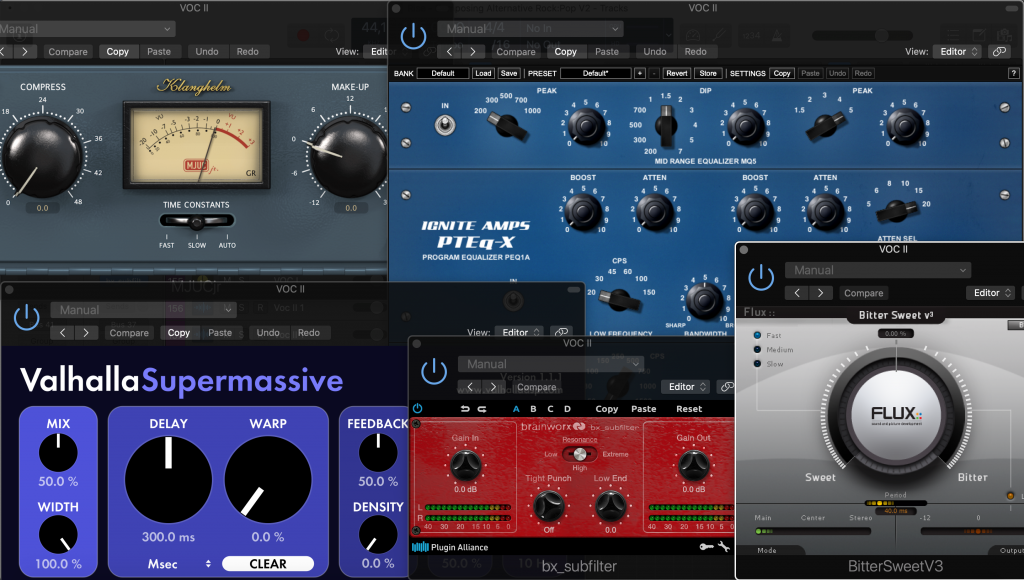Image resolution: width=1024 pixels, height=580 pixels.
Task: Click Valhalla DELAY knob
Action: (x=168, y=479)
